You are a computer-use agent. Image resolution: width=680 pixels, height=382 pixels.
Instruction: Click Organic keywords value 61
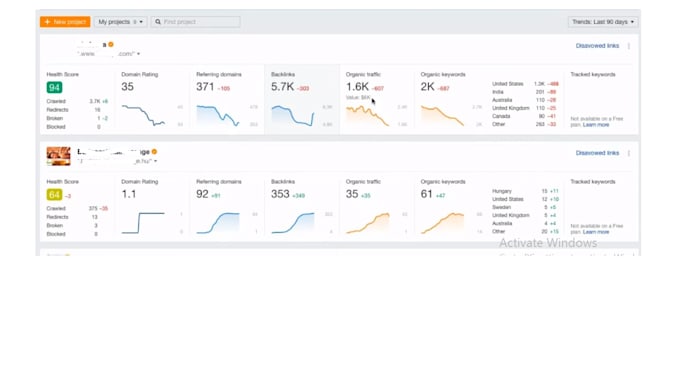pyautogui.click(x=426, y=194)
